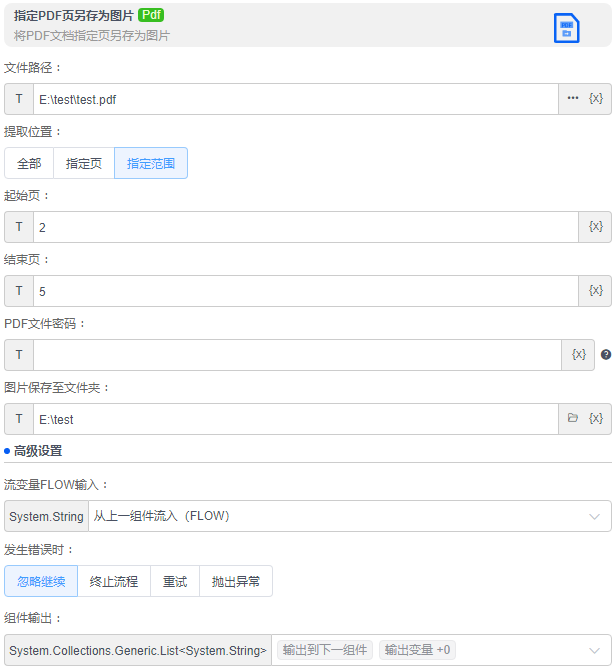Choose 抛出异常 on error
Screen dimensions: 616x669
click(x=236, y=581)
